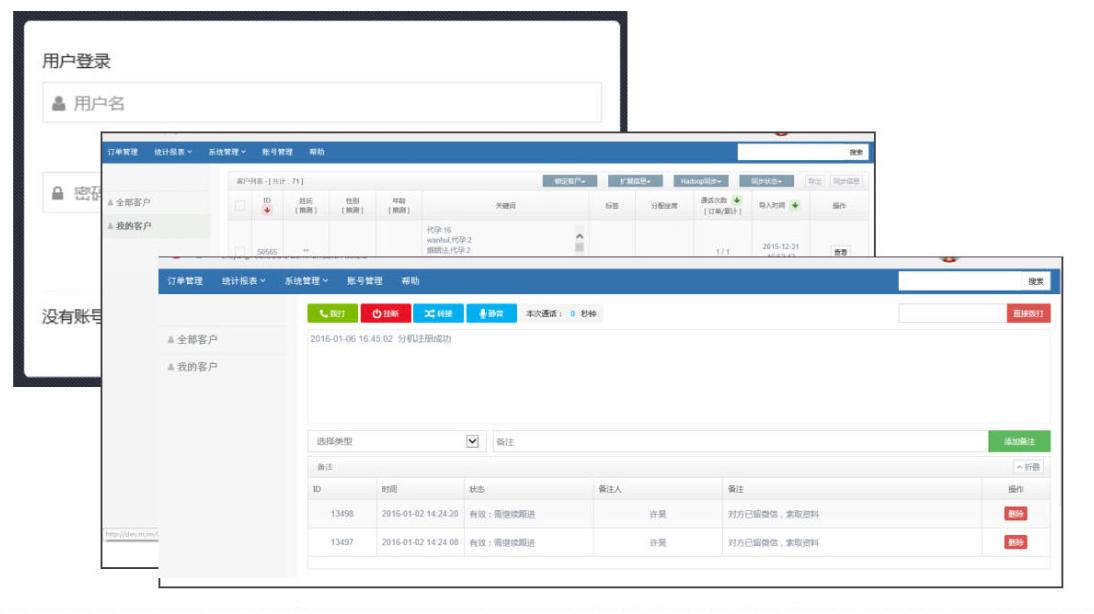Viewport: 1094px width, 614px height.
Task: Click green sort arrow beside 导入时间
Action: pos(795,205)
